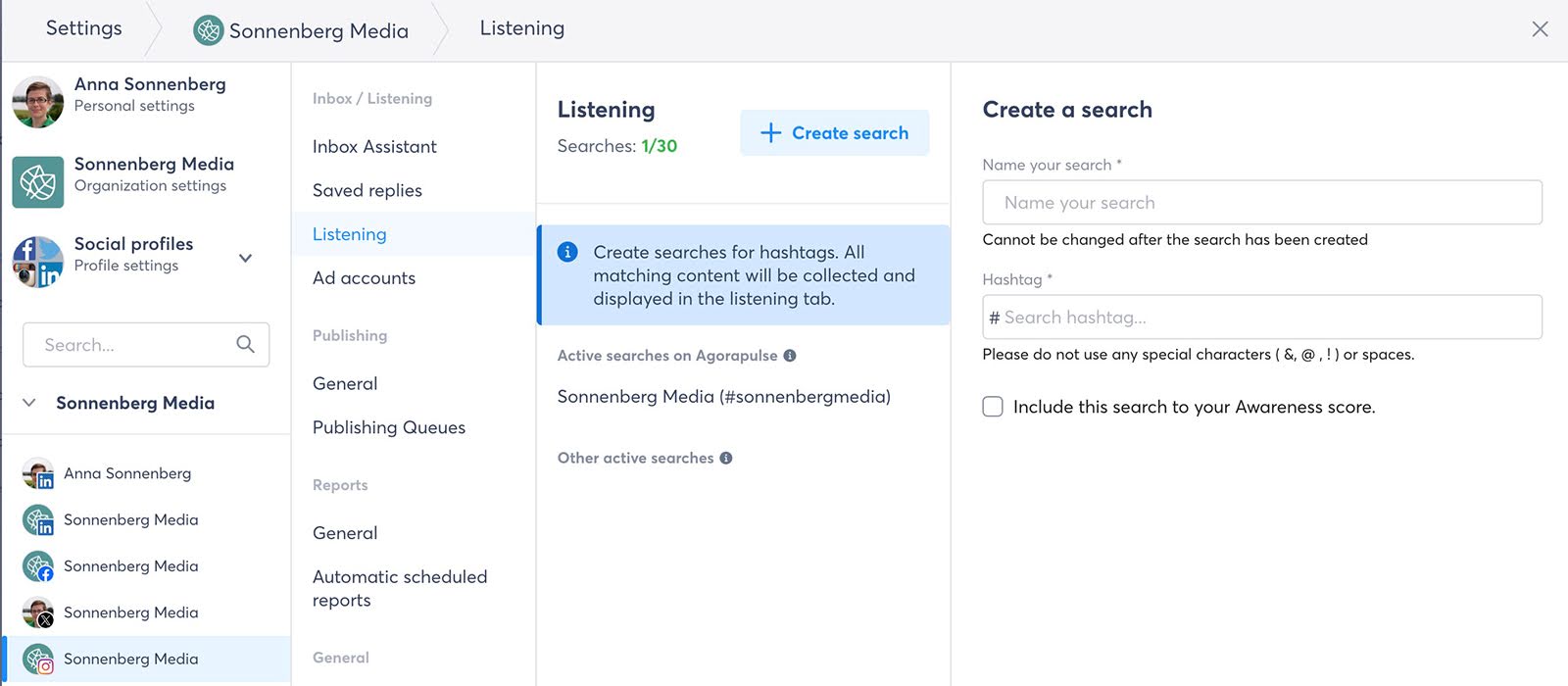Screen dimensions: 1568x686
Task: Focus the profile Search... box
Action: point(146,345)
